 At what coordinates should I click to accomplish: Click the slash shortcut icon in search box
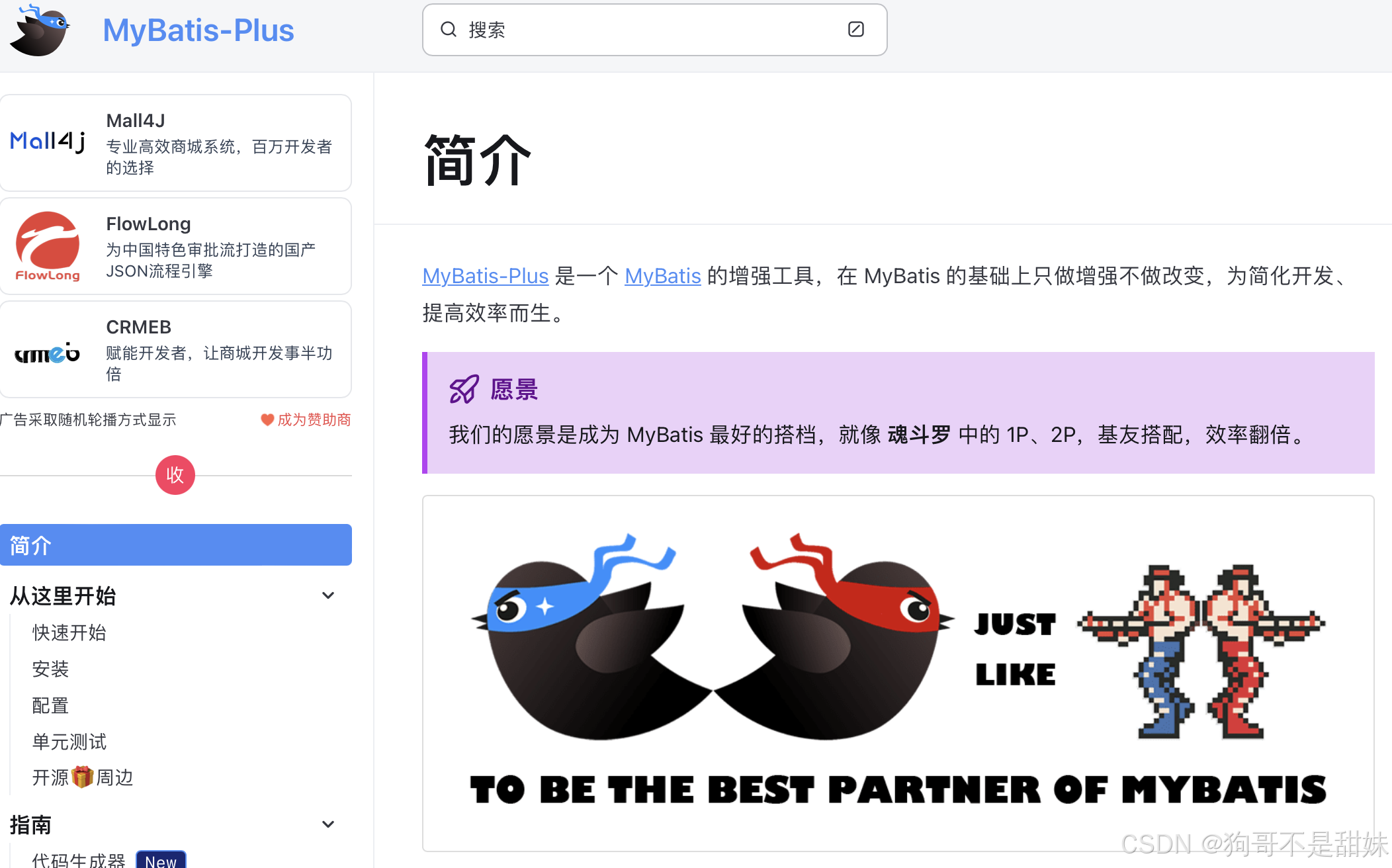(x=855, y=29)
